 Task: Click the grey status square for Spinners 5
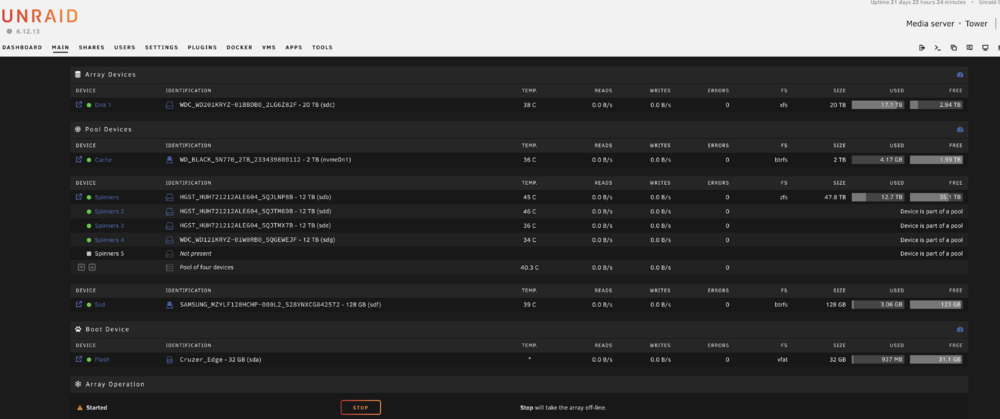[x=89, y=254]
